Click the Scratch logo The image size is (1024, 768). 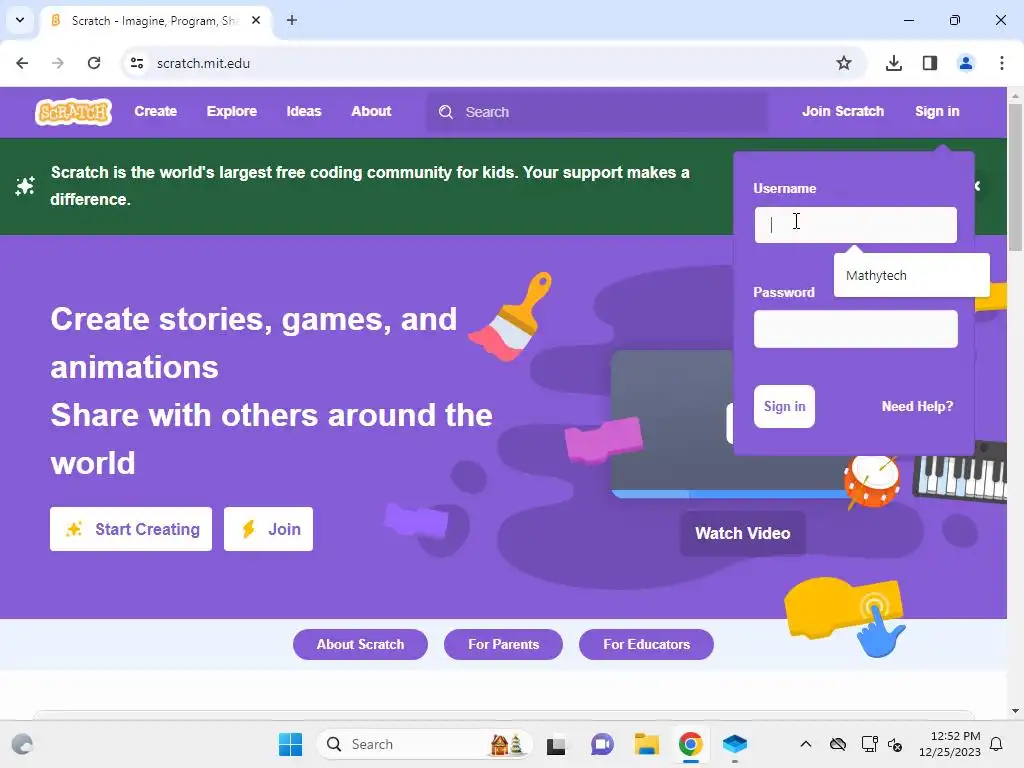coord(73,112)
